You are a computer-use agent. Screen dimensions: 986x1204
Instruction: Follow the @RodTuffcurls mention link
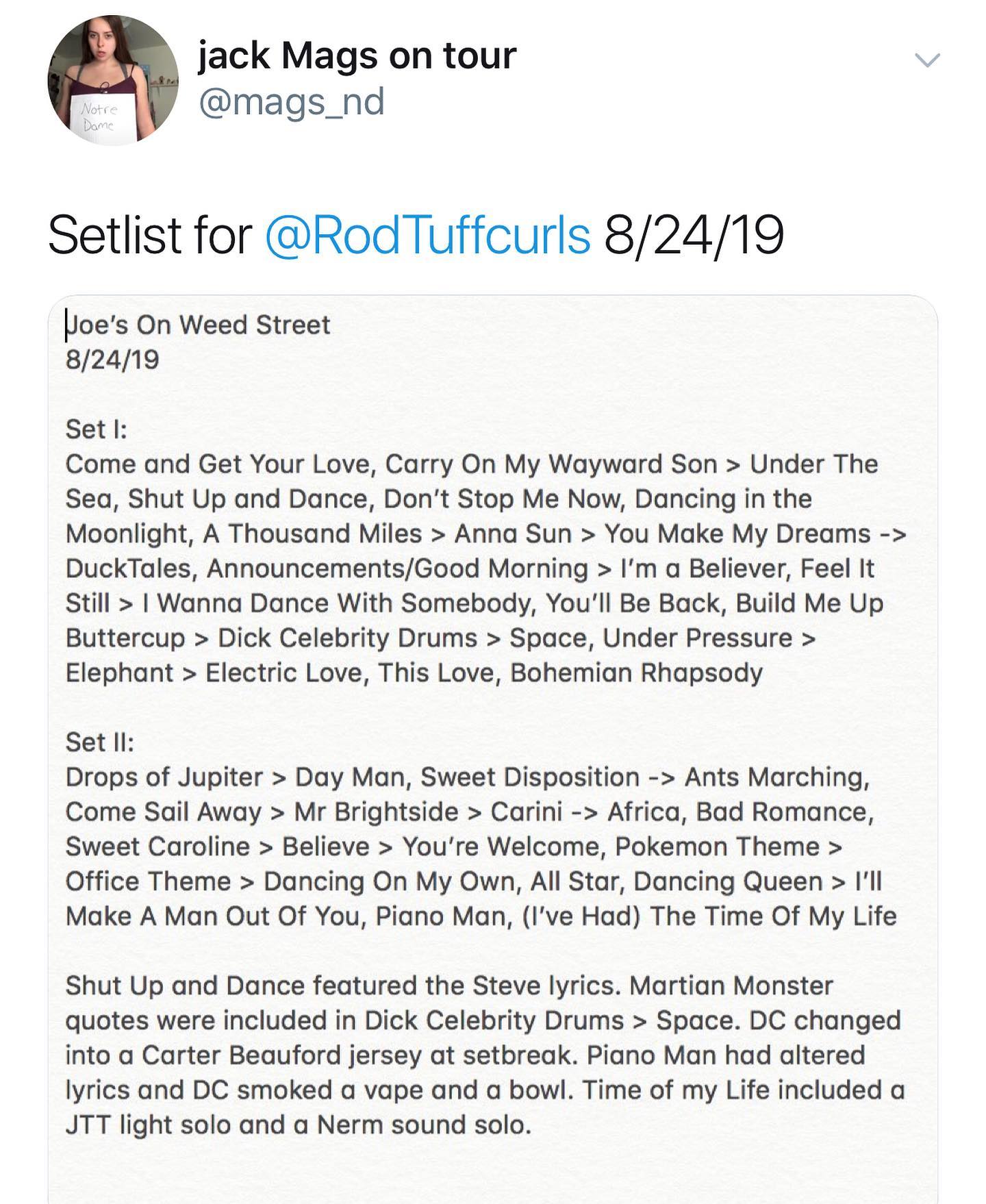point(427,234)
